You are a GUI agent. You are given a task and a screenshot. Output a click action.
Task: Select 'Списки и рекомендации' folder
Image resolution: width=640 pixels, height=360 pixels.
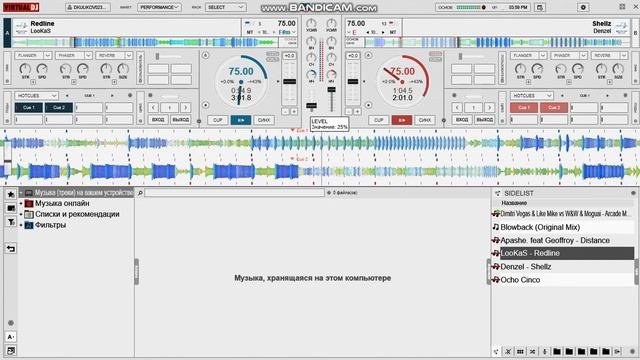coord(77,214)
